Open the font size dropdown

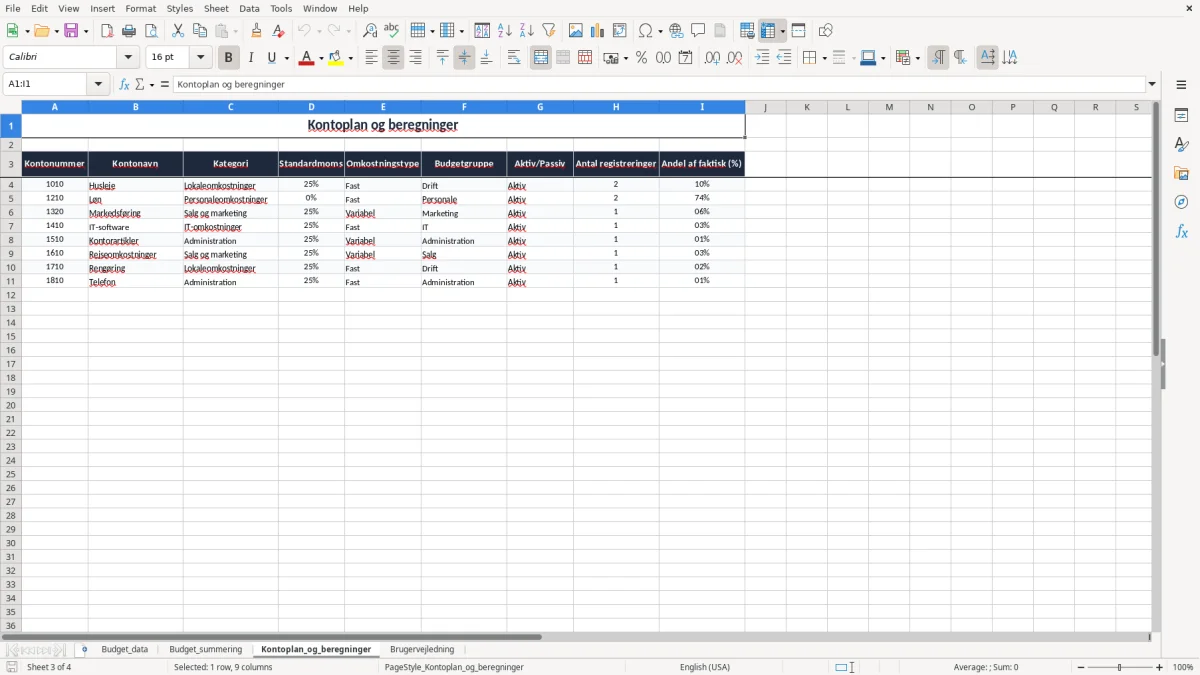[200, 58]
